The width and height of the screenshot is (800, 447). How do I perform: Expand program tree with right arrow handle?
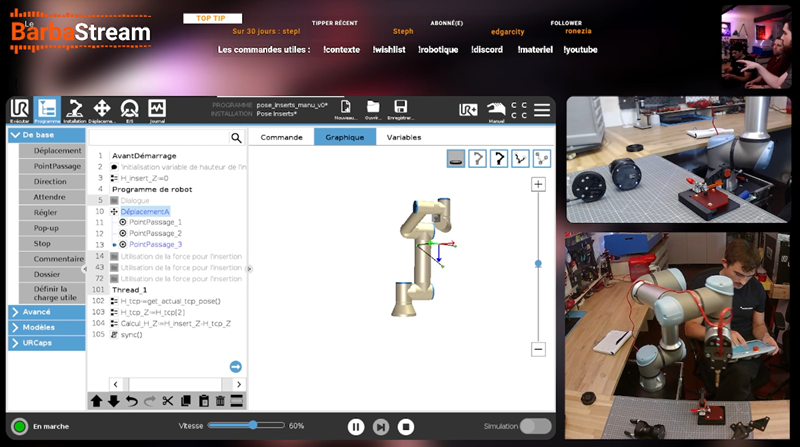point(249,268)
